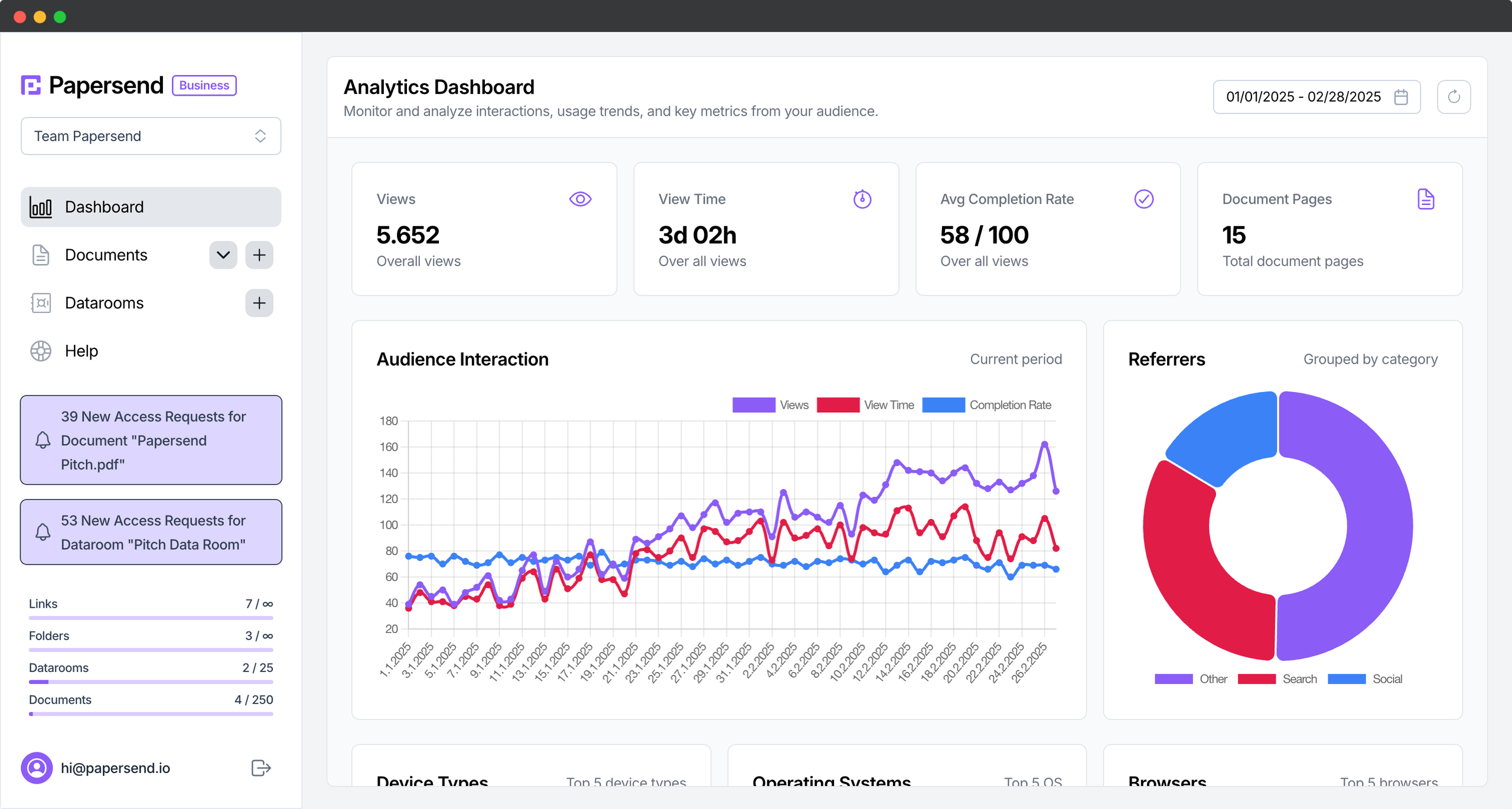Screen dimensions: 1512x809
Task: Click the eye icon on the Views card
Action: pos(581,199)
